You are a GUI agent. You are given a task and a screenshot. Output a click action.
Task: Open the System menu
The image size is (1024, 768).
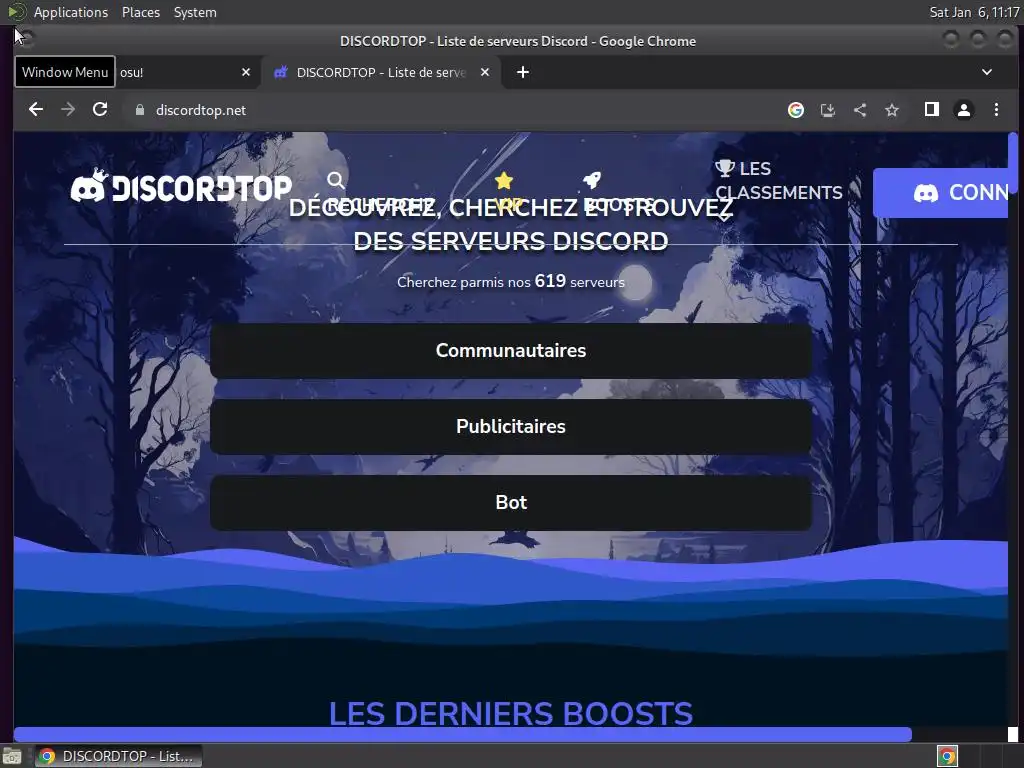pos(195,12)
